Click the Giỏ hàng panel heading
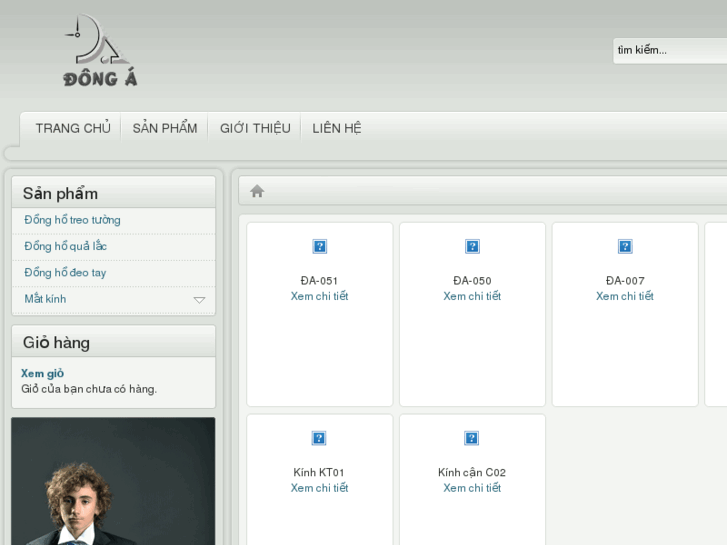Screen dimensions: 727x545 tap(56, 343)
